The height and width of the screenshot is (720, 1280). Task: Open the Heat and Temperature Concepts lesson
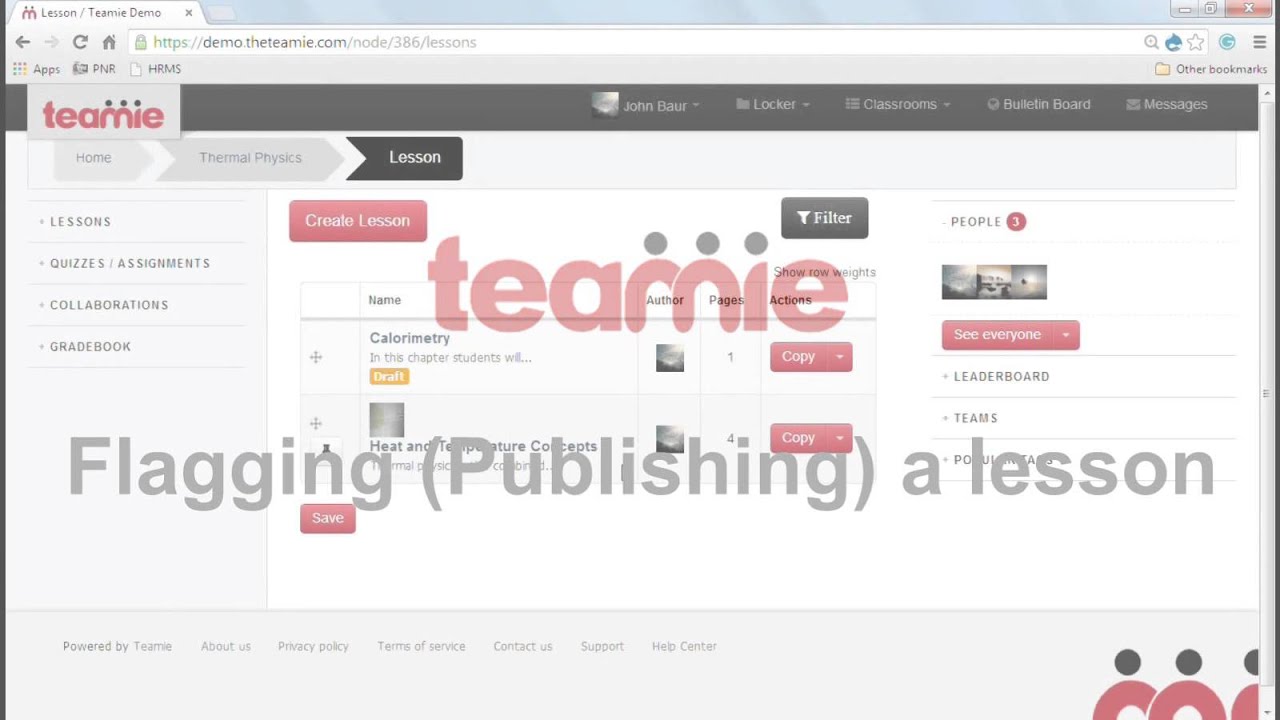pos(483,447)
